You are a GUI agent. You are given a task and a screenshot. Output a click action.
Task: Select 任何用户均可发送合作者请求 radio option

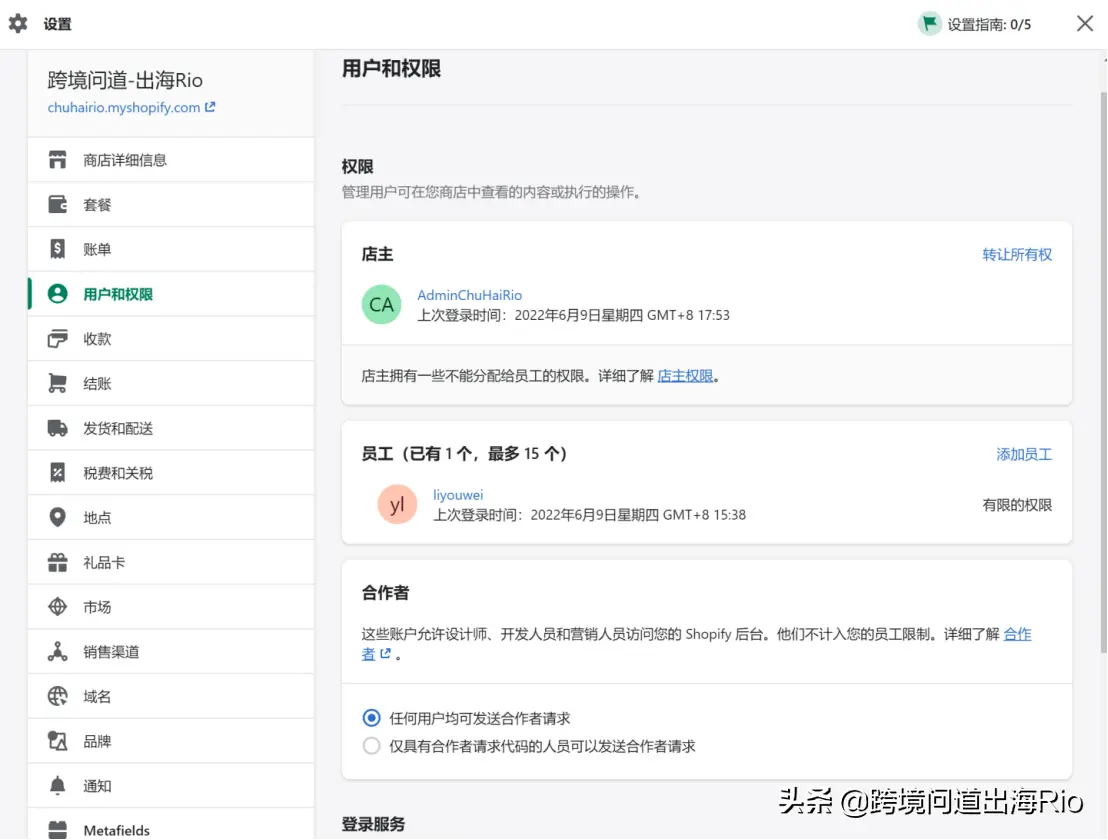(372, 718)
